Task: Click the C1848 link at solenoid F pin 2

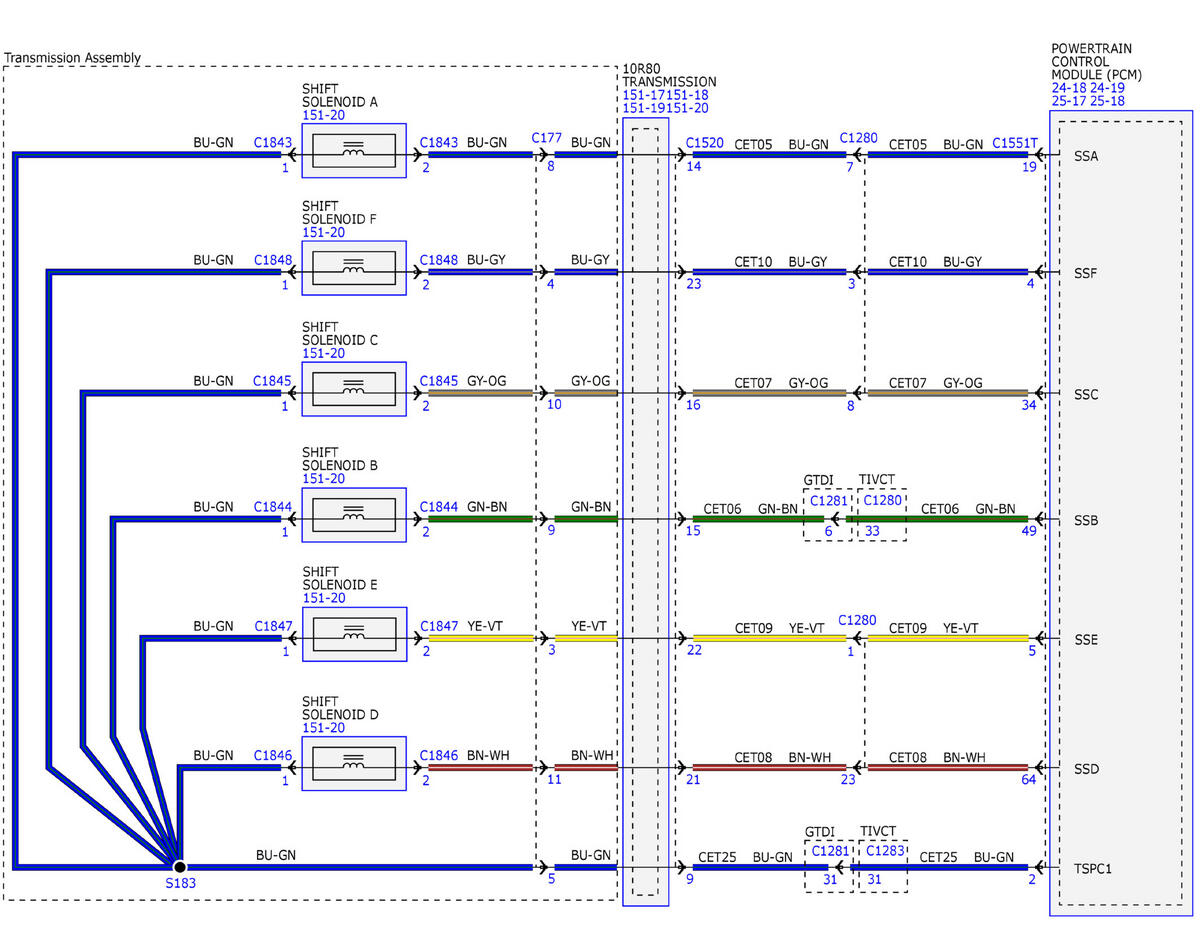Action: pos(439,260)
